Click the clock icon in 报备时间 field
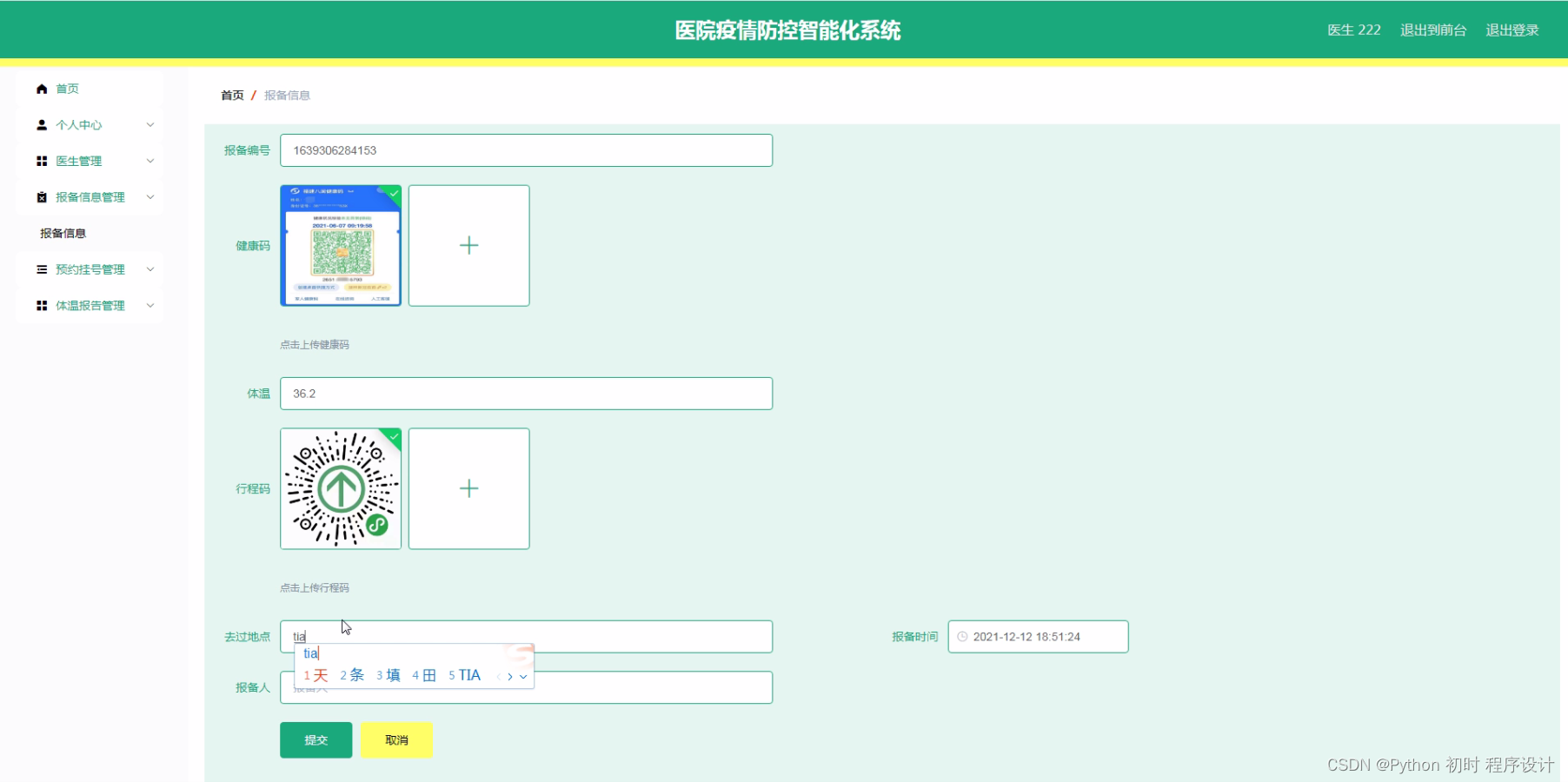The image size is (1568, 782). tap(962, 637)
